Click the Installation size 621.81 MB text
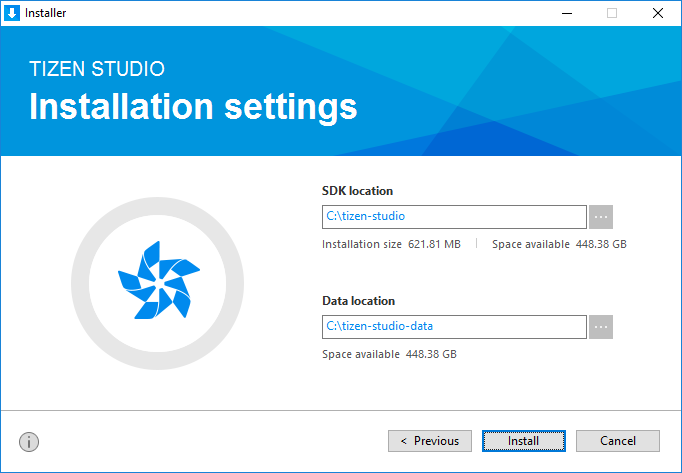Viewport: 682px width, 473px height. click(391, 244)
